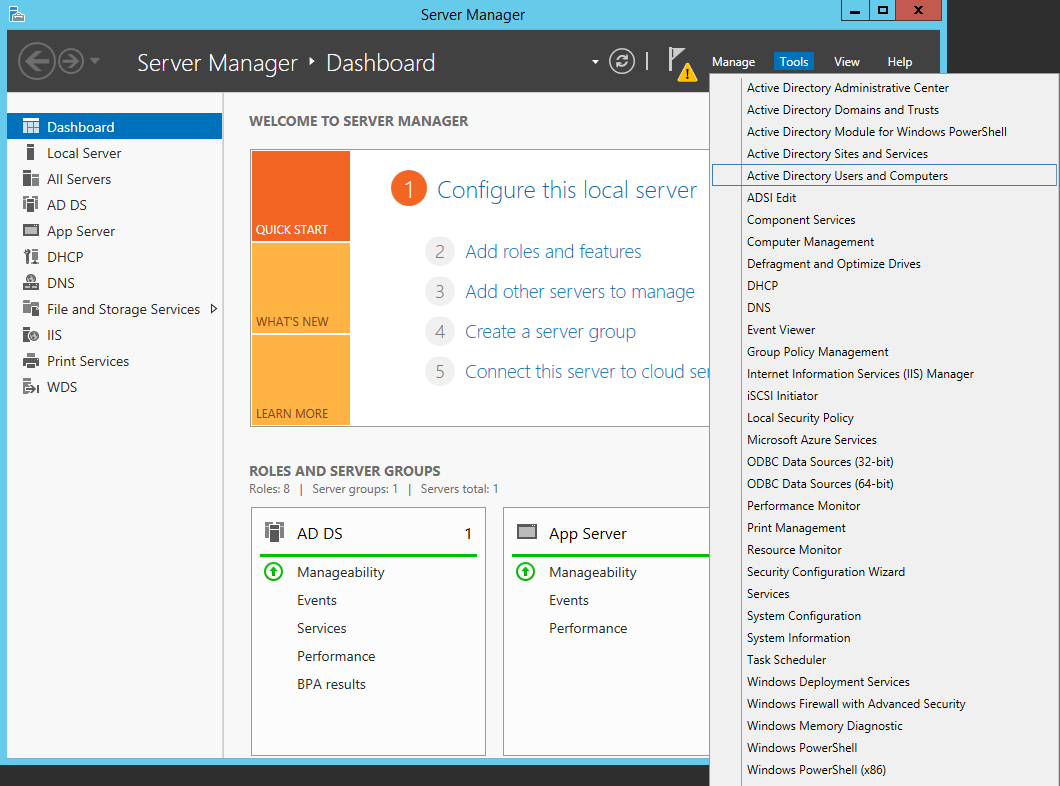Click AD DS Manageability green status icon

click(274, 572)
